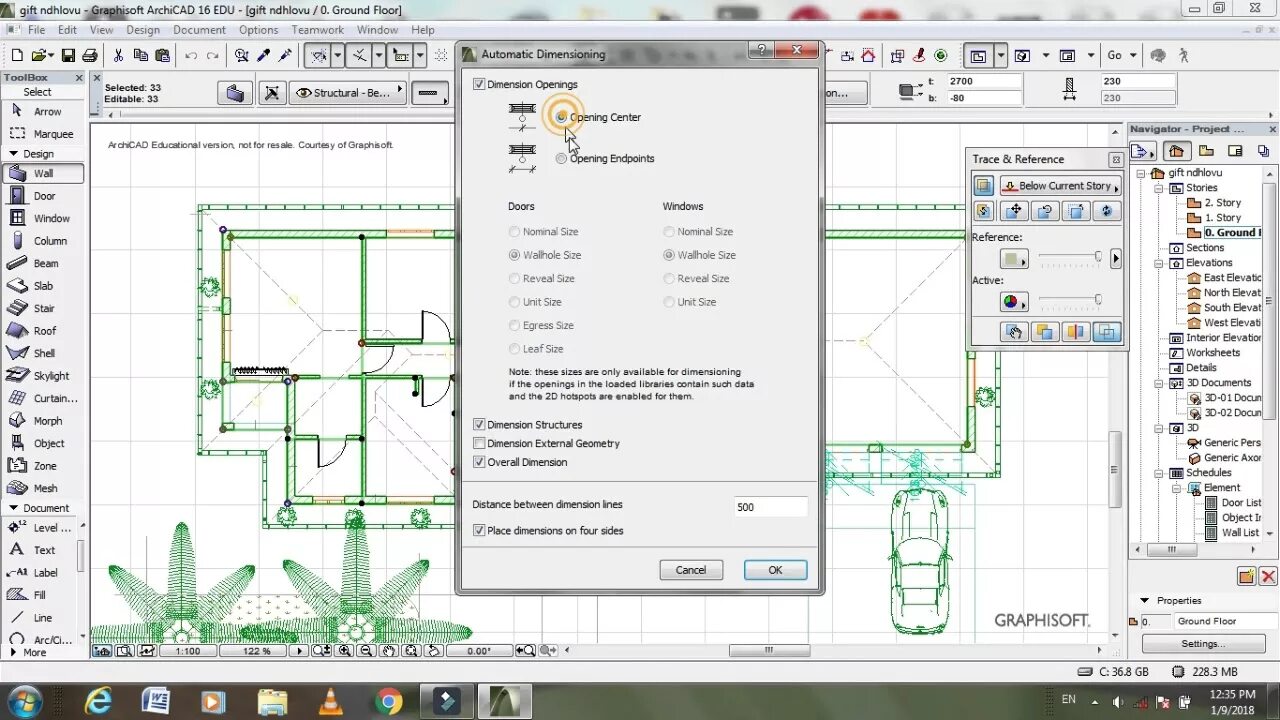
Task: Select the Window tool in ToolBox
Action: pyautogui.click(x=43, y=218)
